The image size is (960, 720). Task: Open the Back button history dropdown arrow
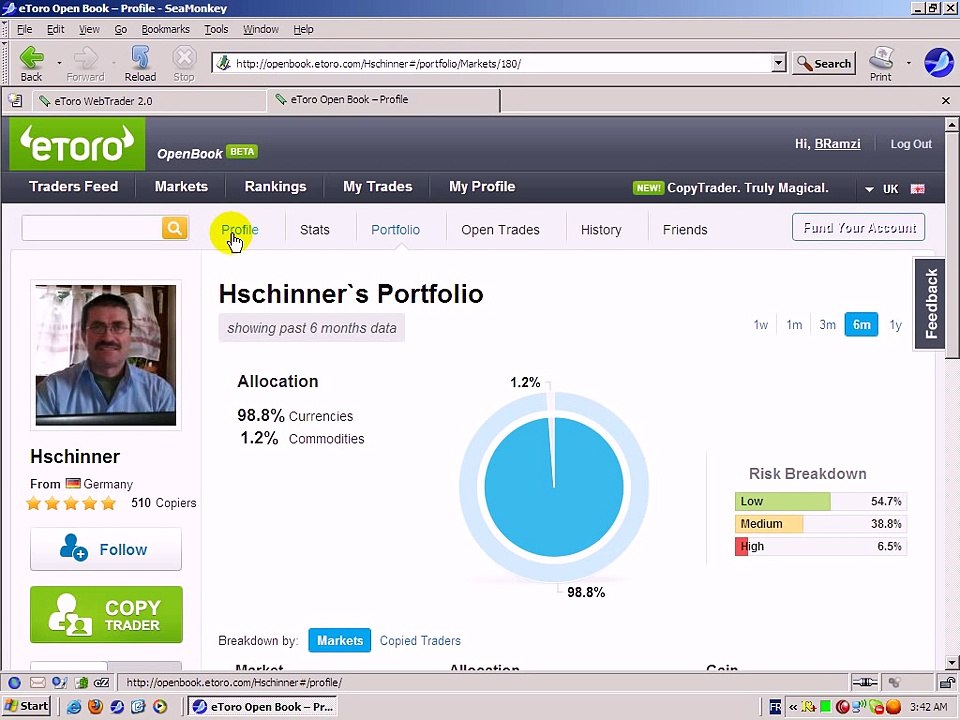click(59, 63)
